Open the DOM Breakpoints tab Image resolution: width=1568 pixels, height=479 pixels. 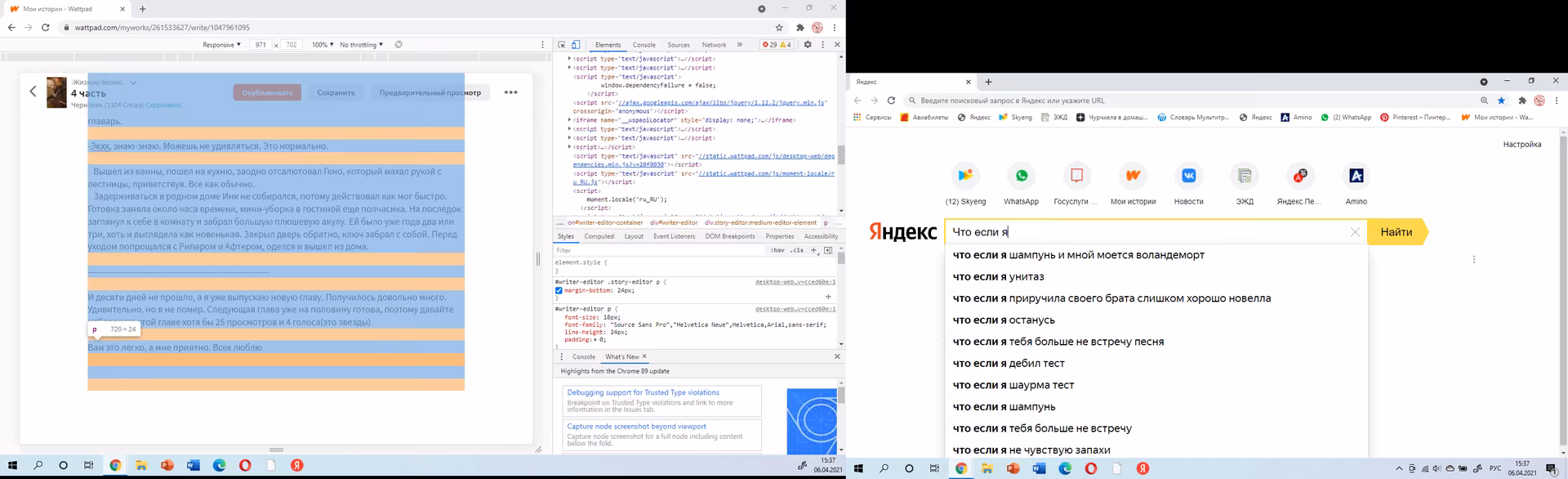pyautogui.click(x=730, y=236)
